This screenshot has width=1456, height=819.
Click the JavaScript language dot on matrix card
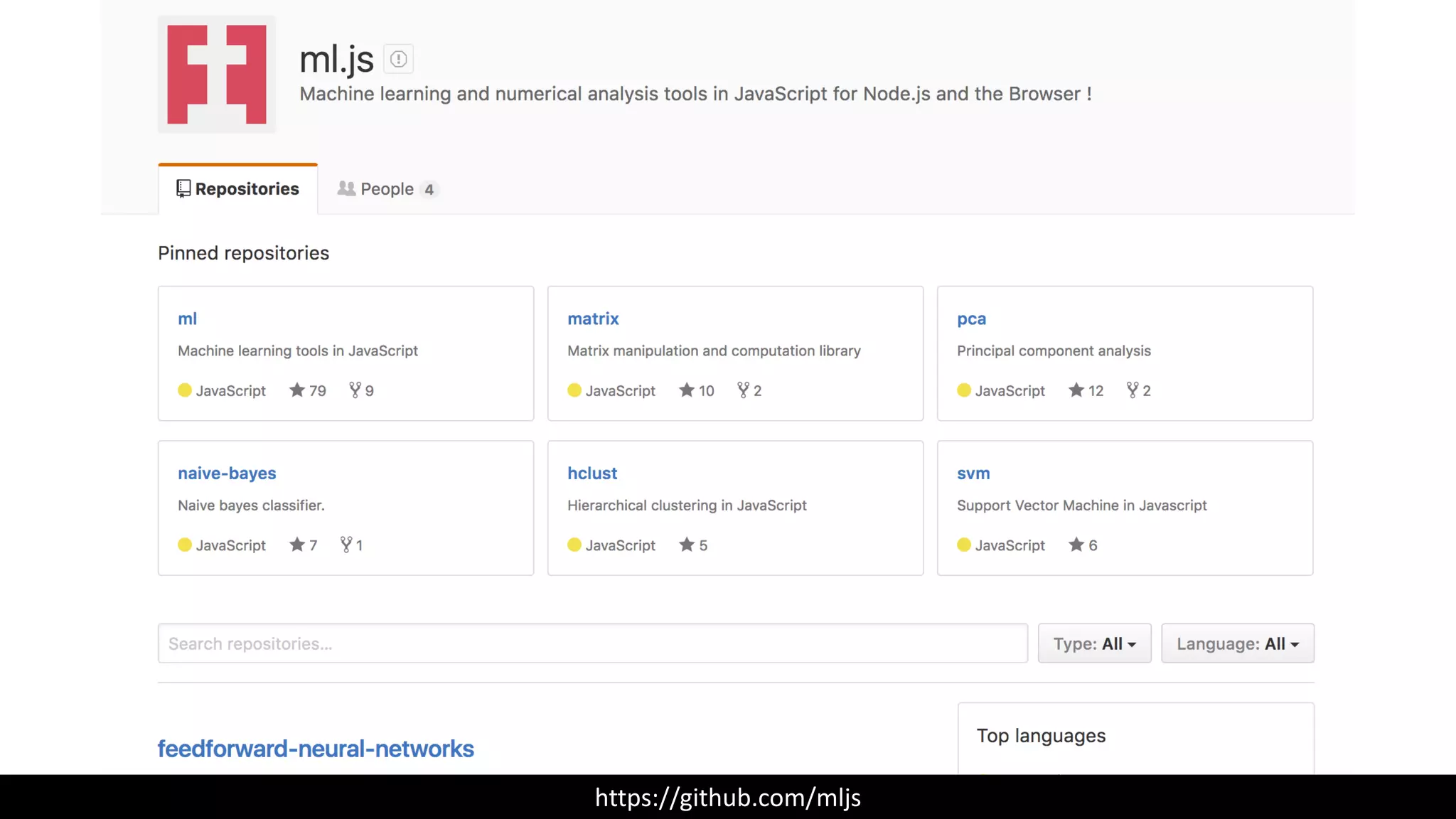574,390
